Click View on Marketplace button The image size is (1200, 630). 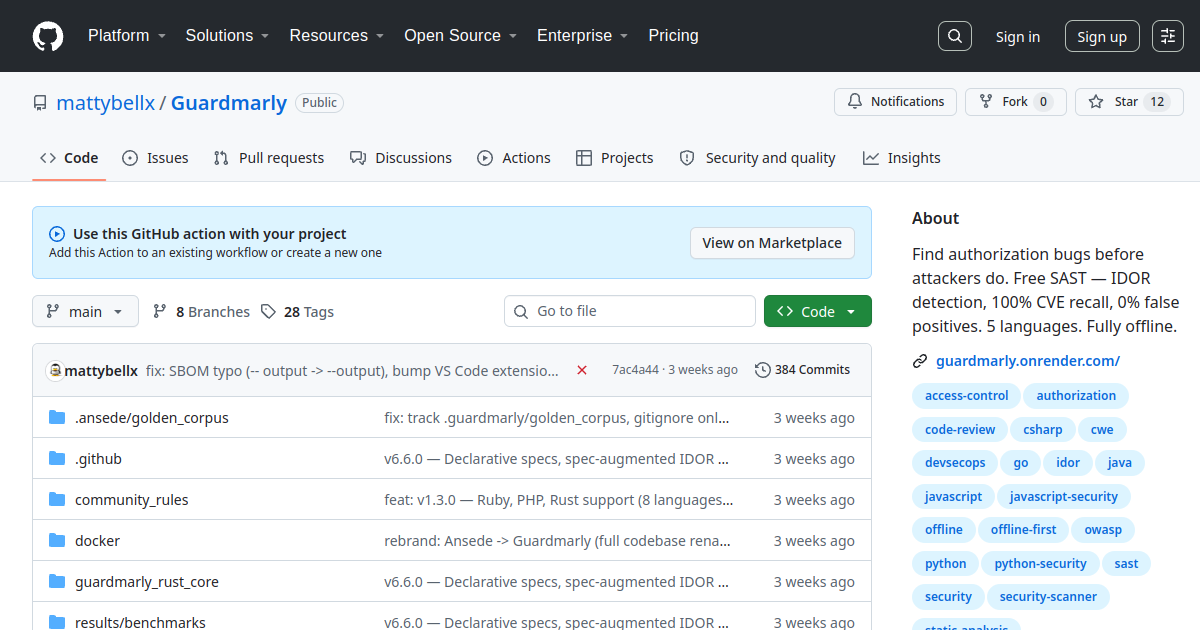[772, 243]
